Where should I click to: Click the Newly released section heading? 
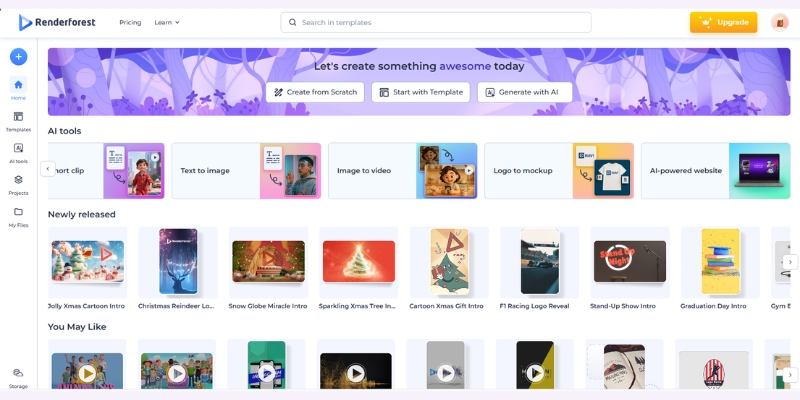click(x=82, y=214)
